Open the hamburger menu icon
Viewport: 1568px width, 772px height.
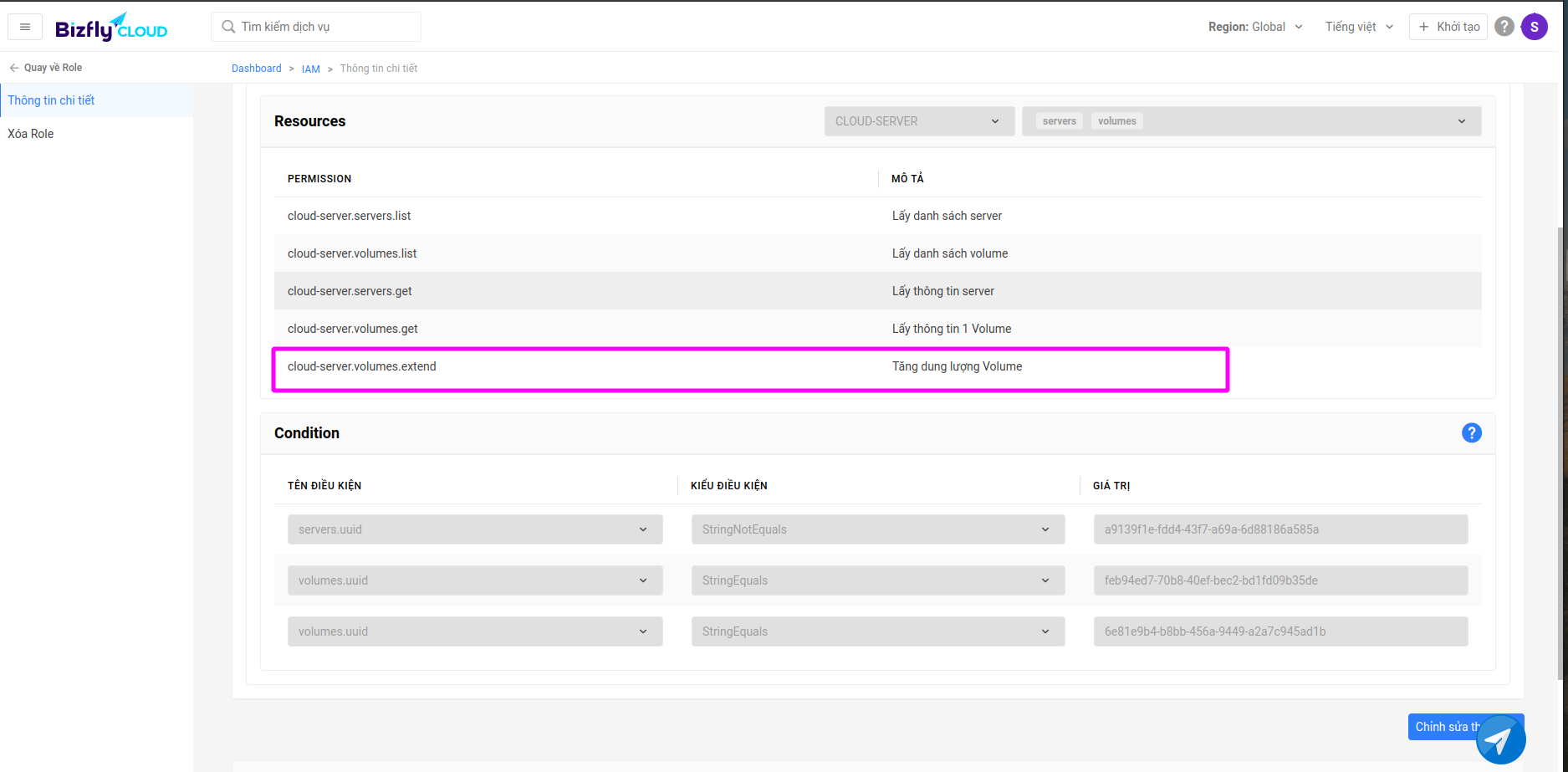pyautogui.click(x=25, y=27)
